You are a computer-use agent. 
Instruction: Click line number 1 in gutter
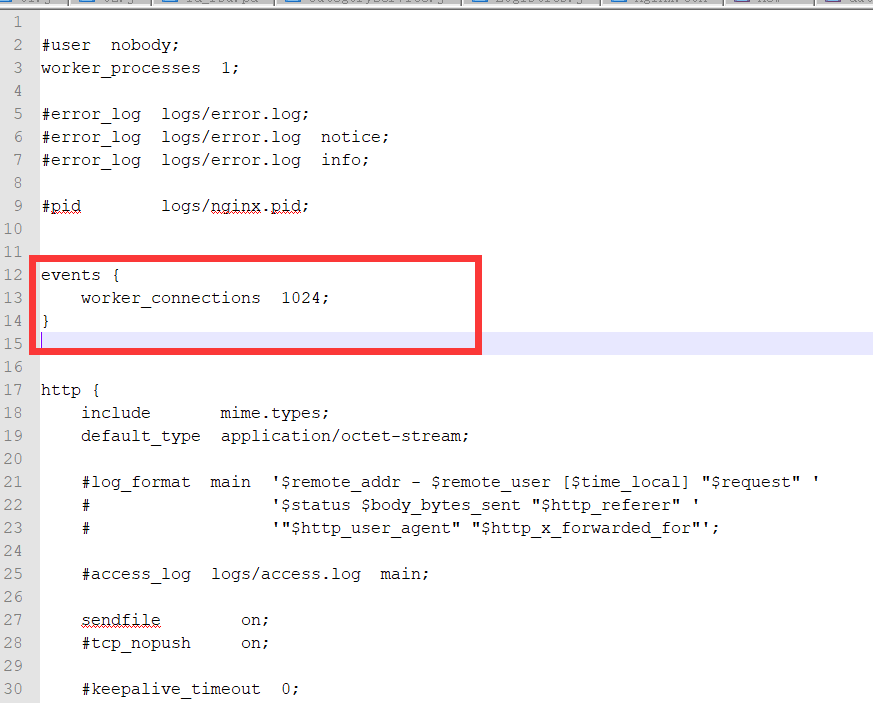18,22
